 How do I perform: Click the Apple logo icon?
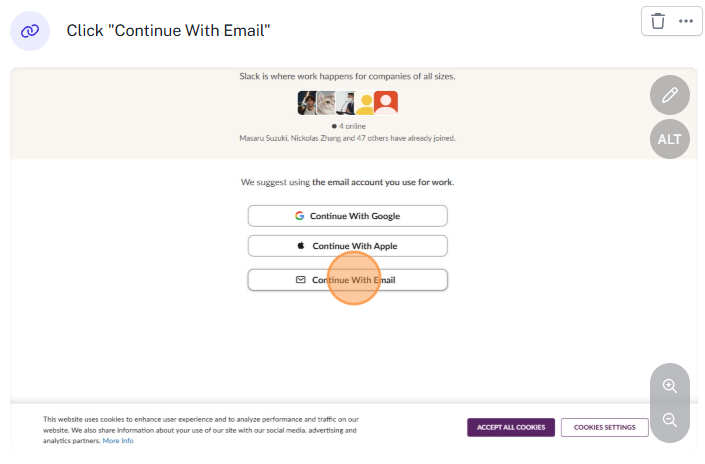pyautogui.click(x=300, y=246)
